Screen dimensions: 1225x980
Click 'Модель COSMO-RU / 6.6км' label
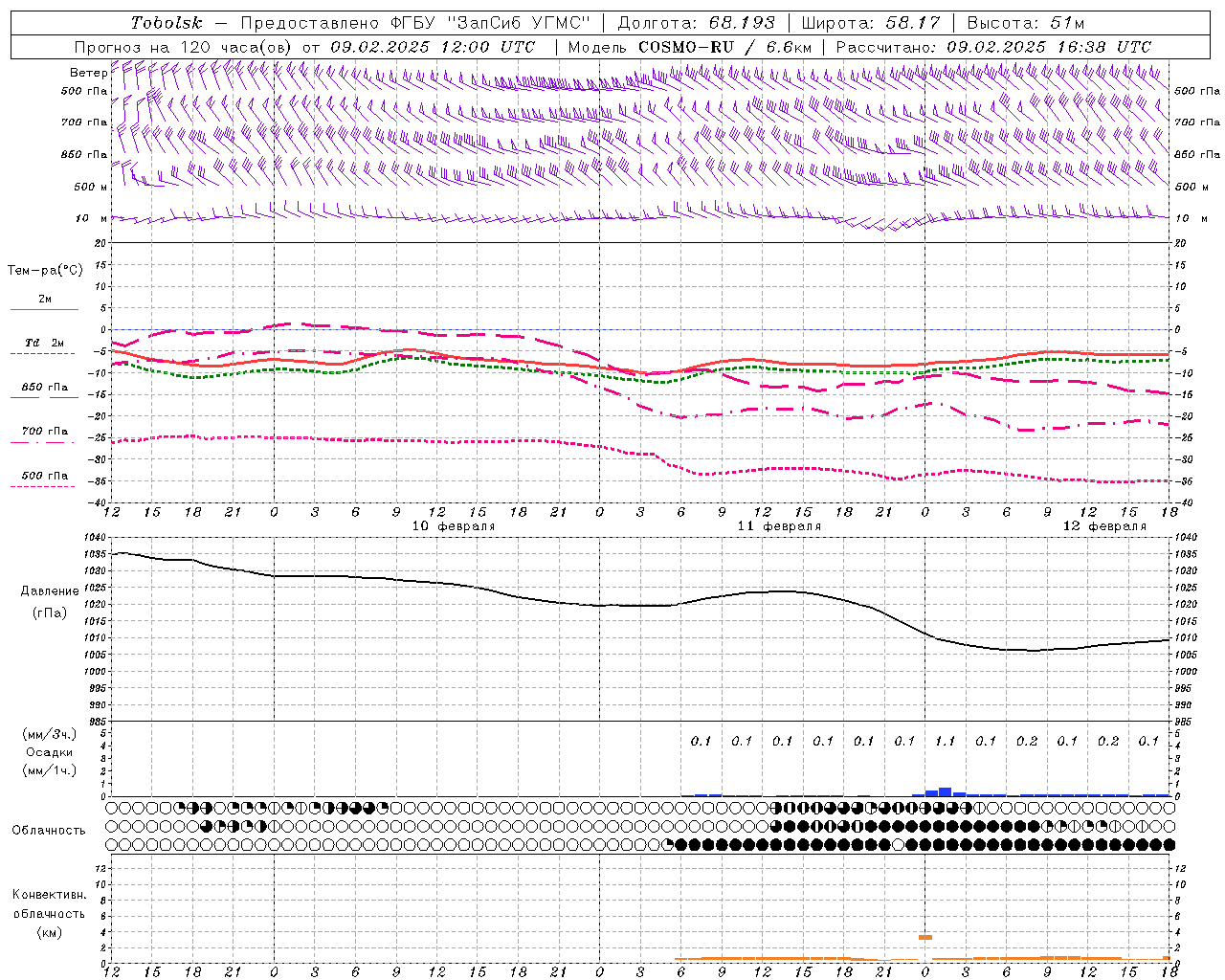[x=690, y=47]
